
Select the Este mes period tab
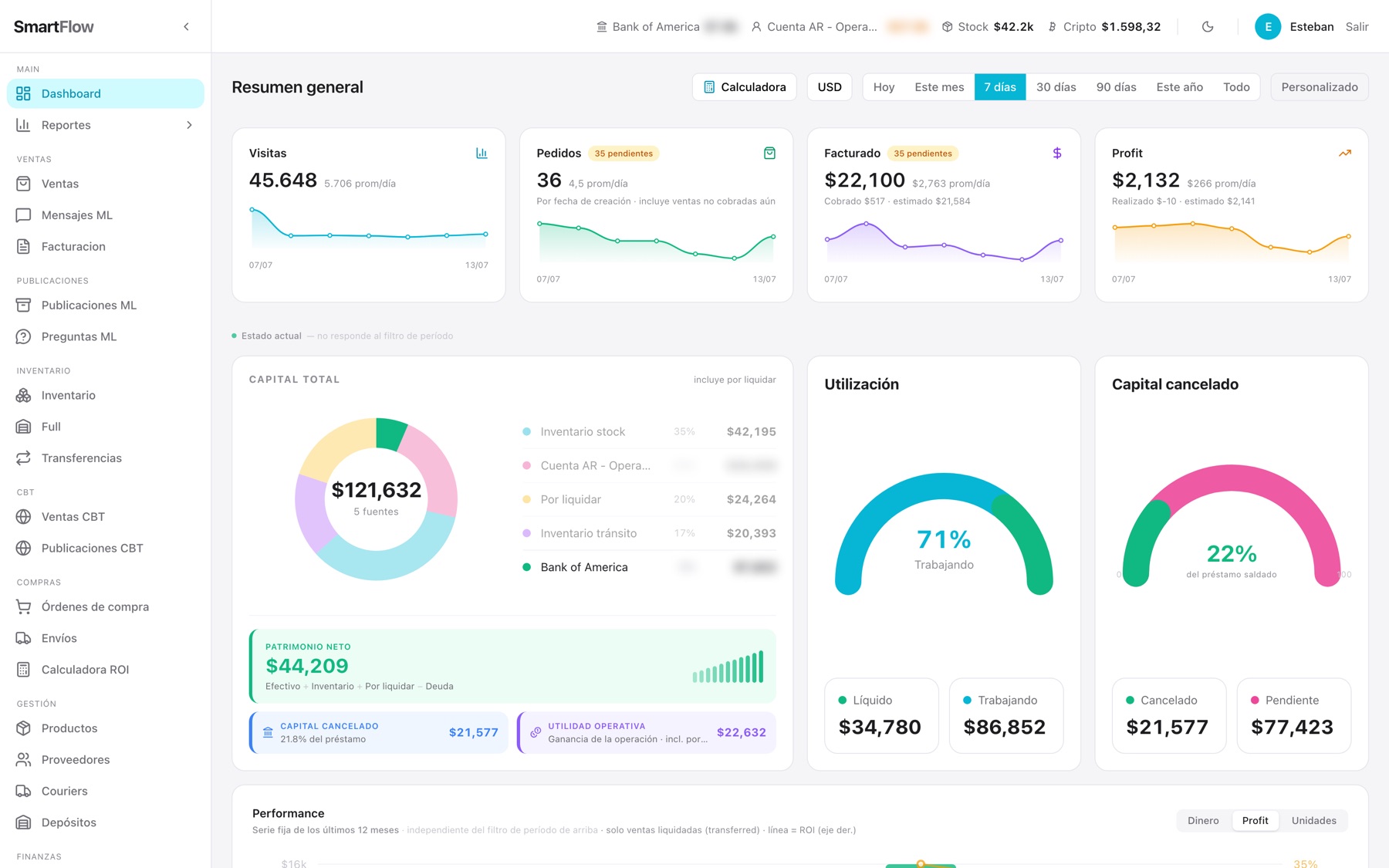(939, 87)
